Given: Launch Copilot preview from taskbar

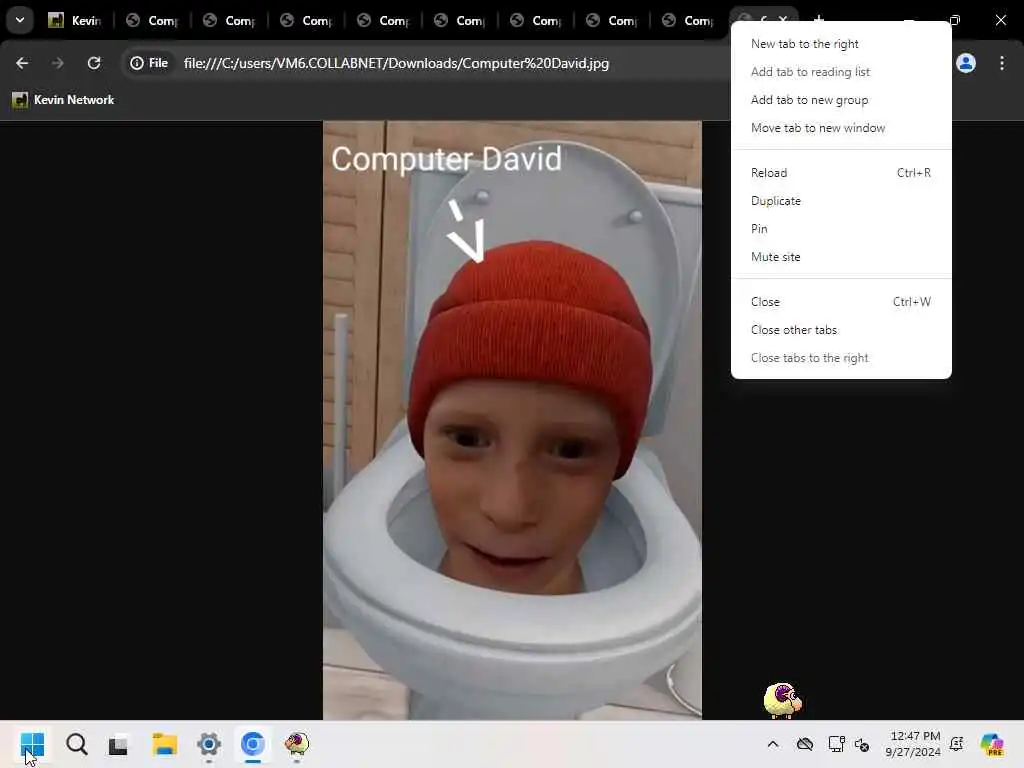Looking at the screenshot, I should 992,744.
